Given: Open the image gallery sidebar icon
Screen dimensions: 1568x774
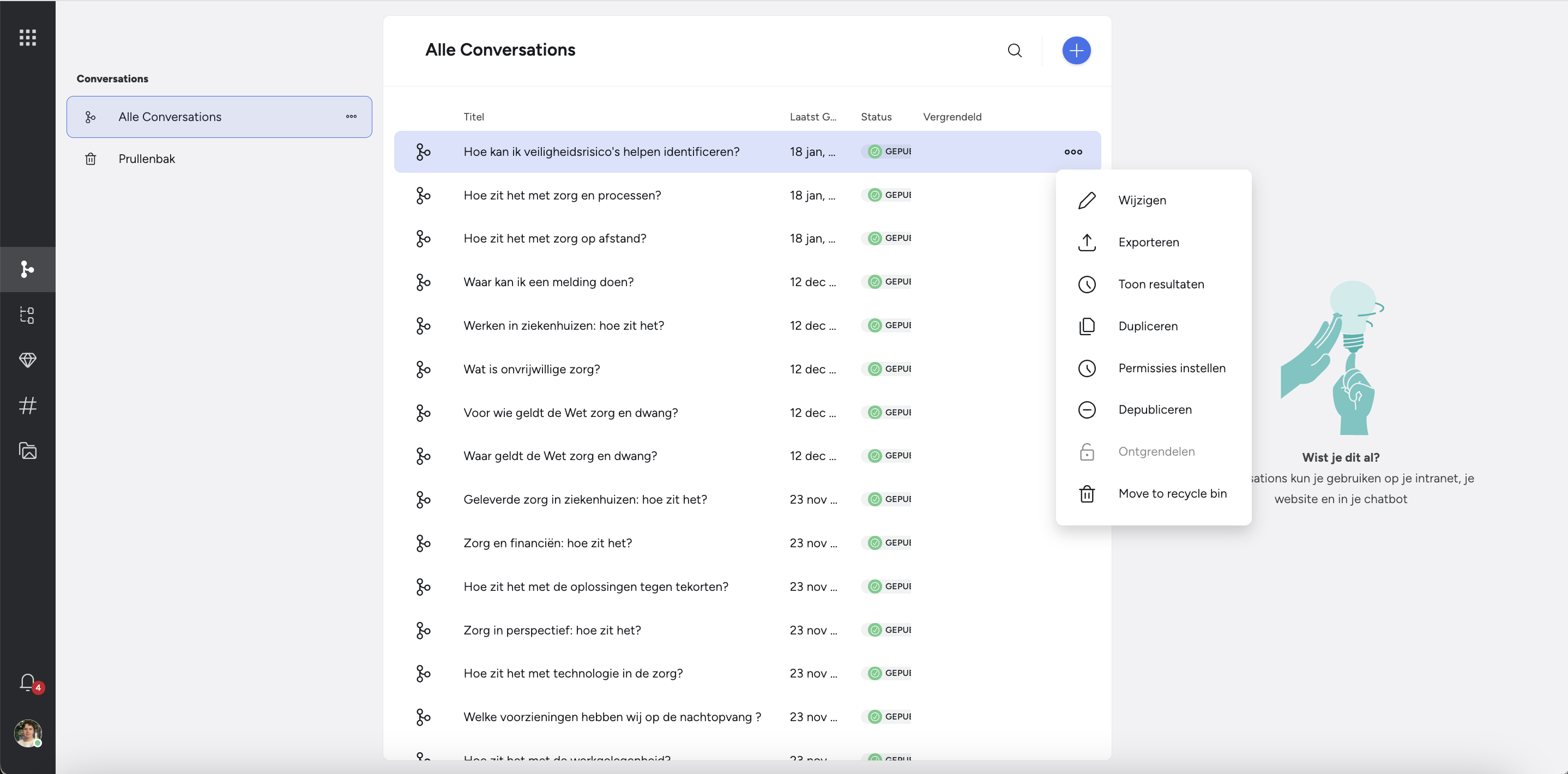Looking at the screenshot, I should [27, 451].
